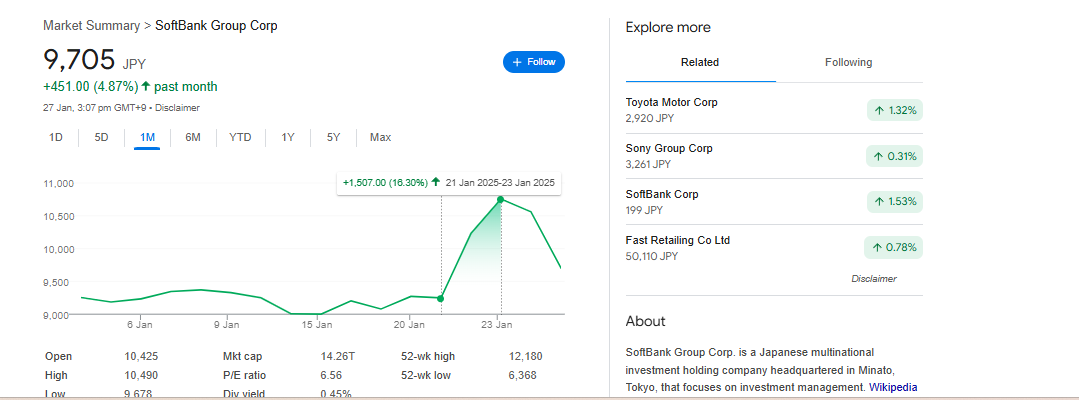Open the Disclaimer under related stocks
This screenshot has height=400, width=1079.
tap(874, 279)
